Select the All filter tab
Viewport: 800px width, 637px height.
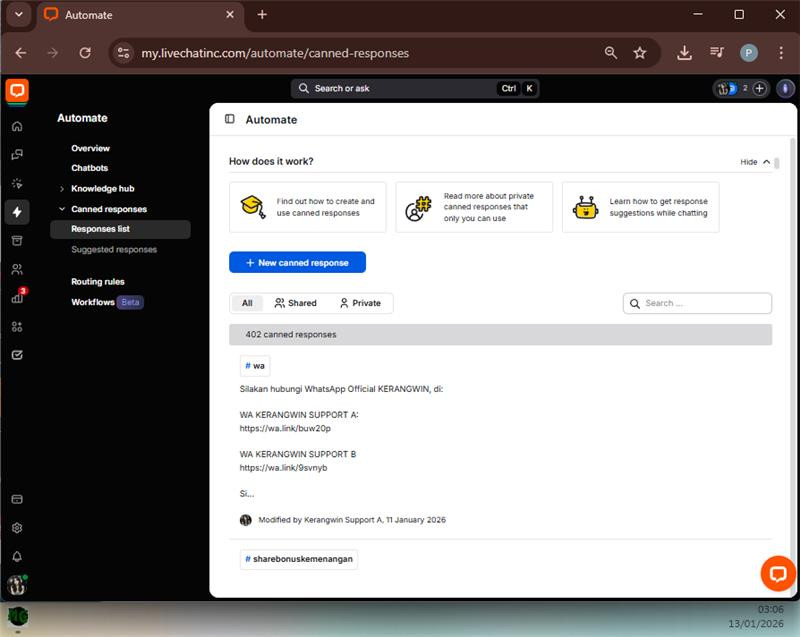point(247,303)
